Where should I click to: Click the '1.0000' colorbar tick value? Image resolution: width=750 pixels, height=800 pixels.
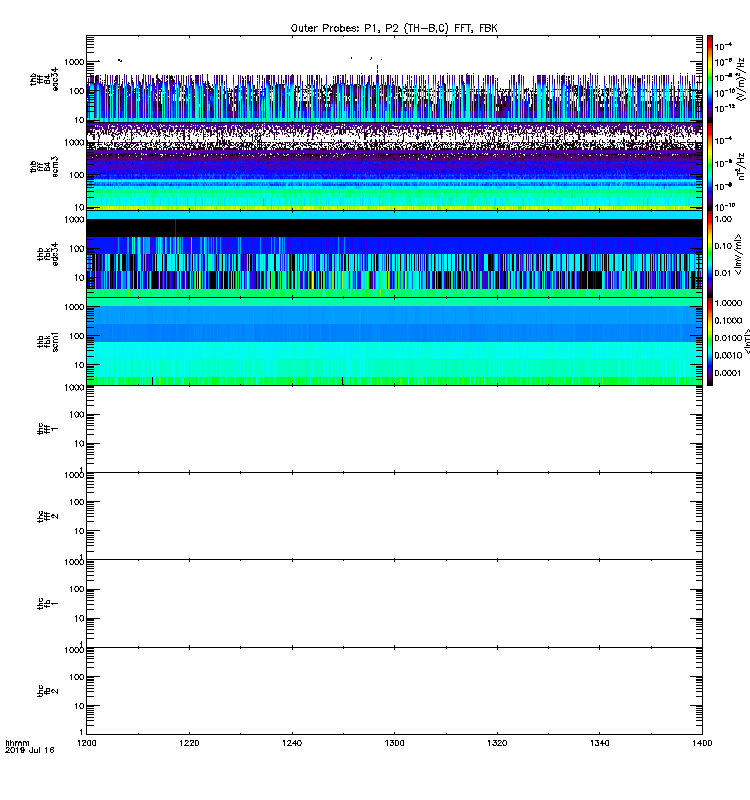[x=728, y=303]
